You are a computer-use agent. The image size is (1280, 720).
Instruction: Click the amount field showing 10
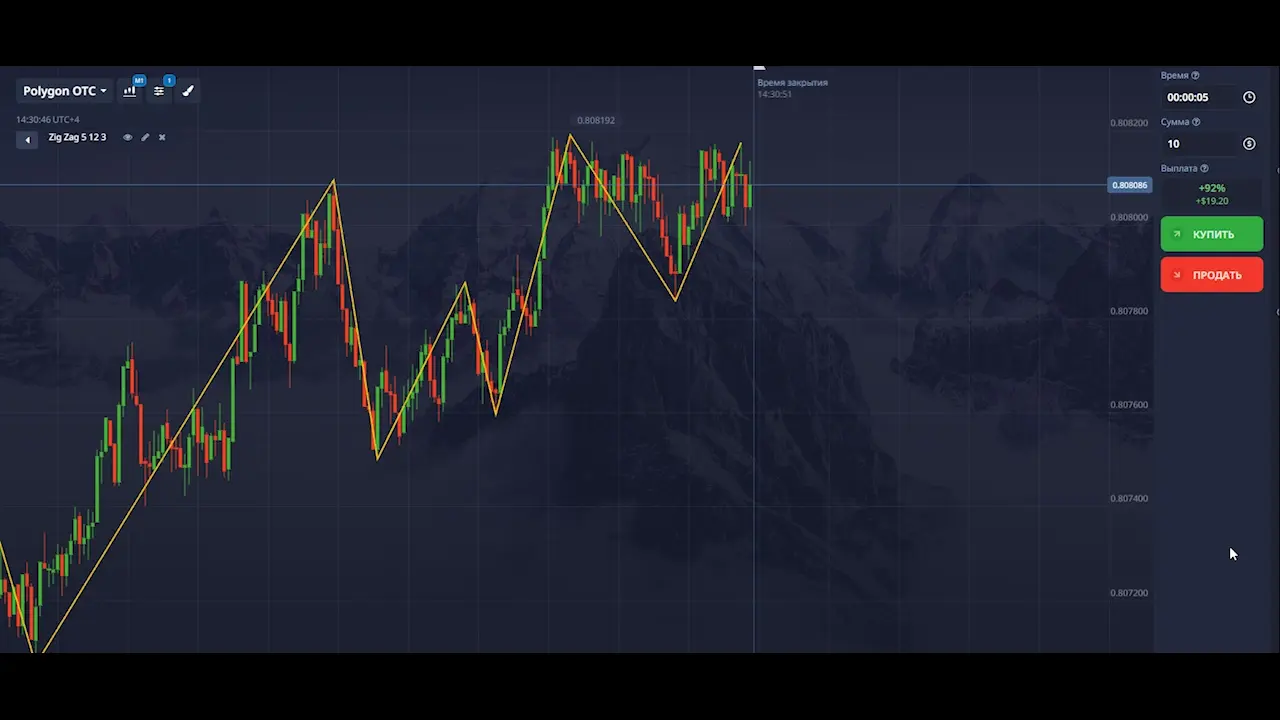(x=1198, y=144)
